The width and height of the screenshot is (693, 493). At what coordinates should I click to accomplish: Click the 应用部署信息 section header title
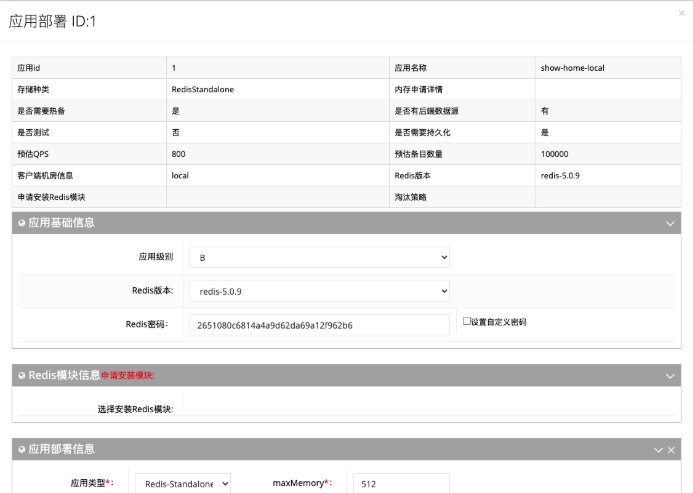pos(61,449)
